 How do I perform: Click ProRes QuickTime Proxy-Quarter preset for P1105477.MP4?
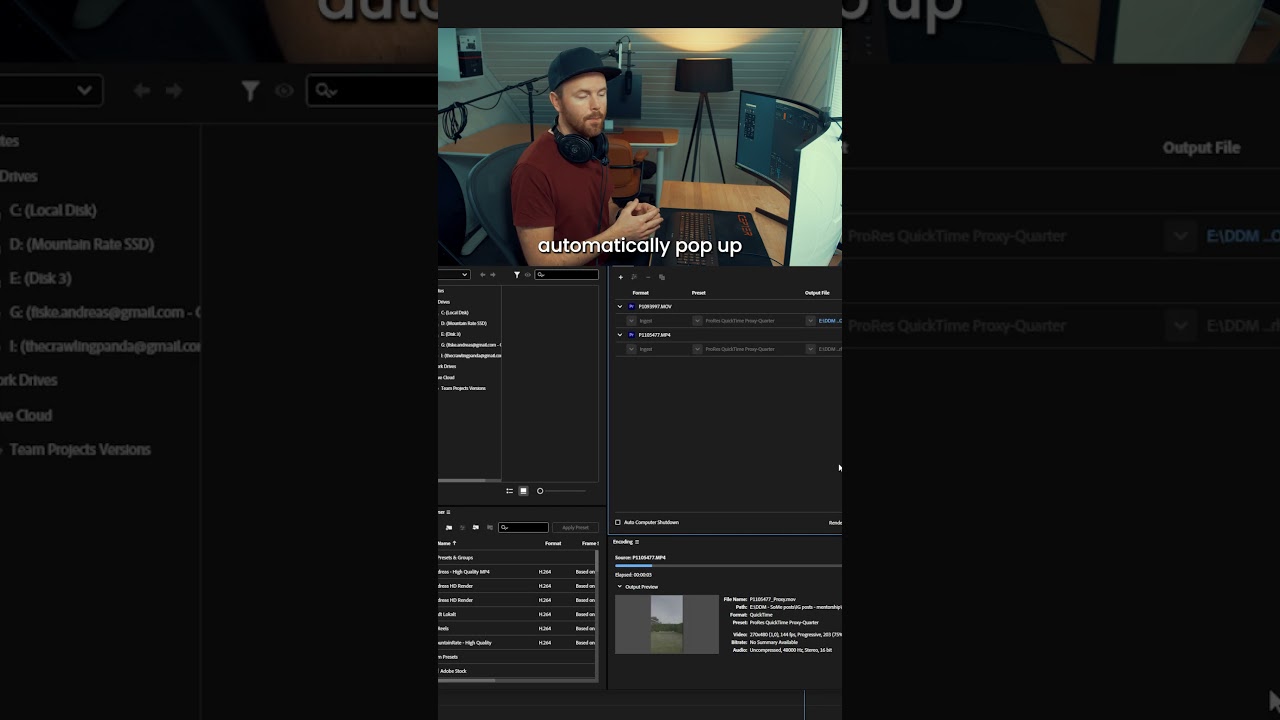(x=740, y=349)
